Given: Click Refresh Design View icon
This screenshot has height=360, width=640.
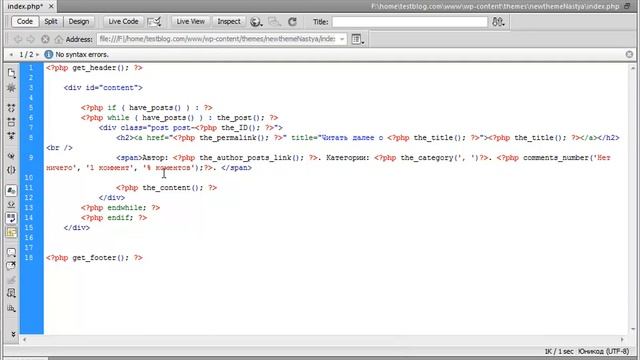Looking at the screenshot, I should coord(292,22).
